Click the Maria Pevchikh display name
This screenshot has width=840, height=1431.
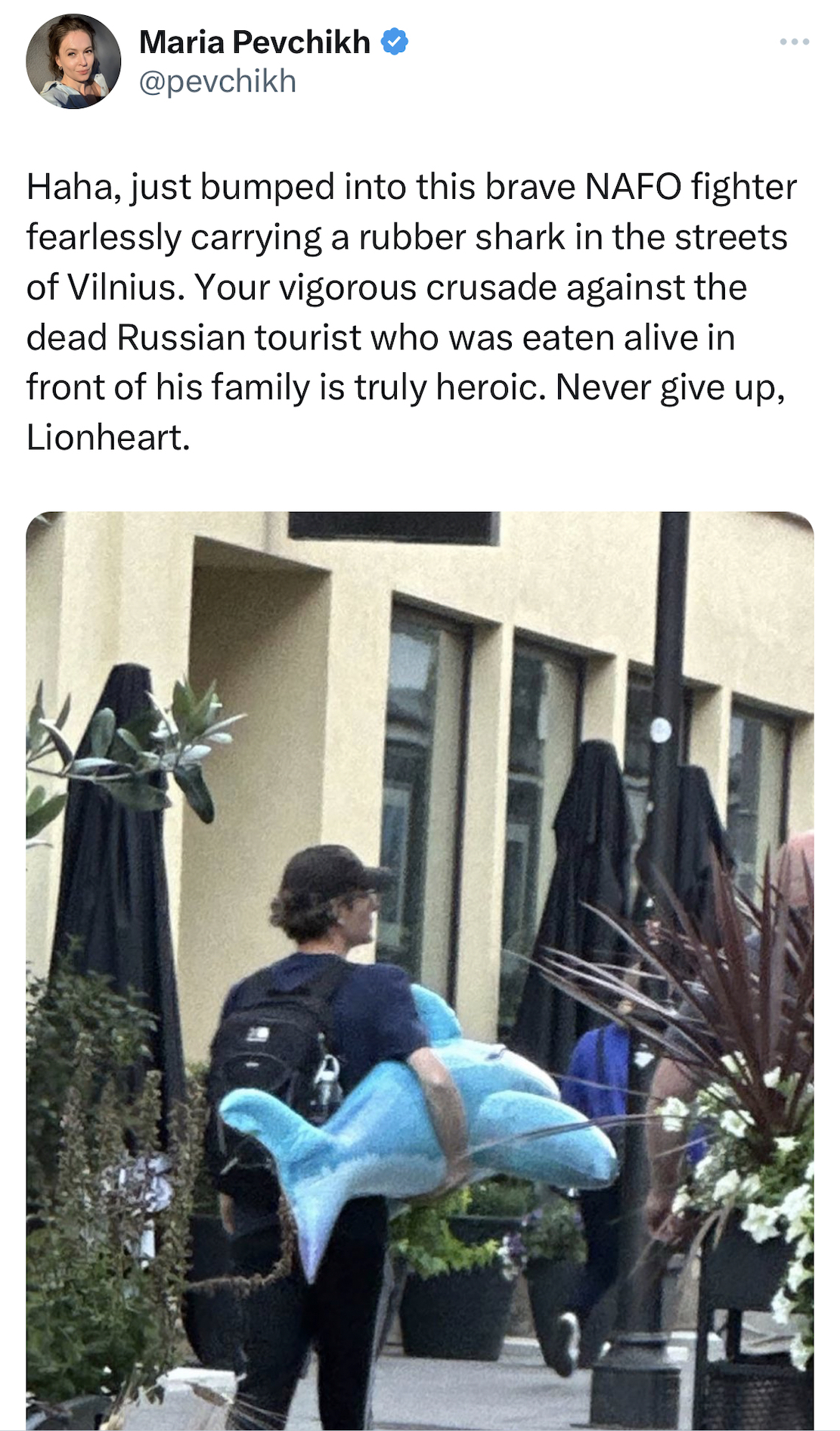(x=255, y=42)
